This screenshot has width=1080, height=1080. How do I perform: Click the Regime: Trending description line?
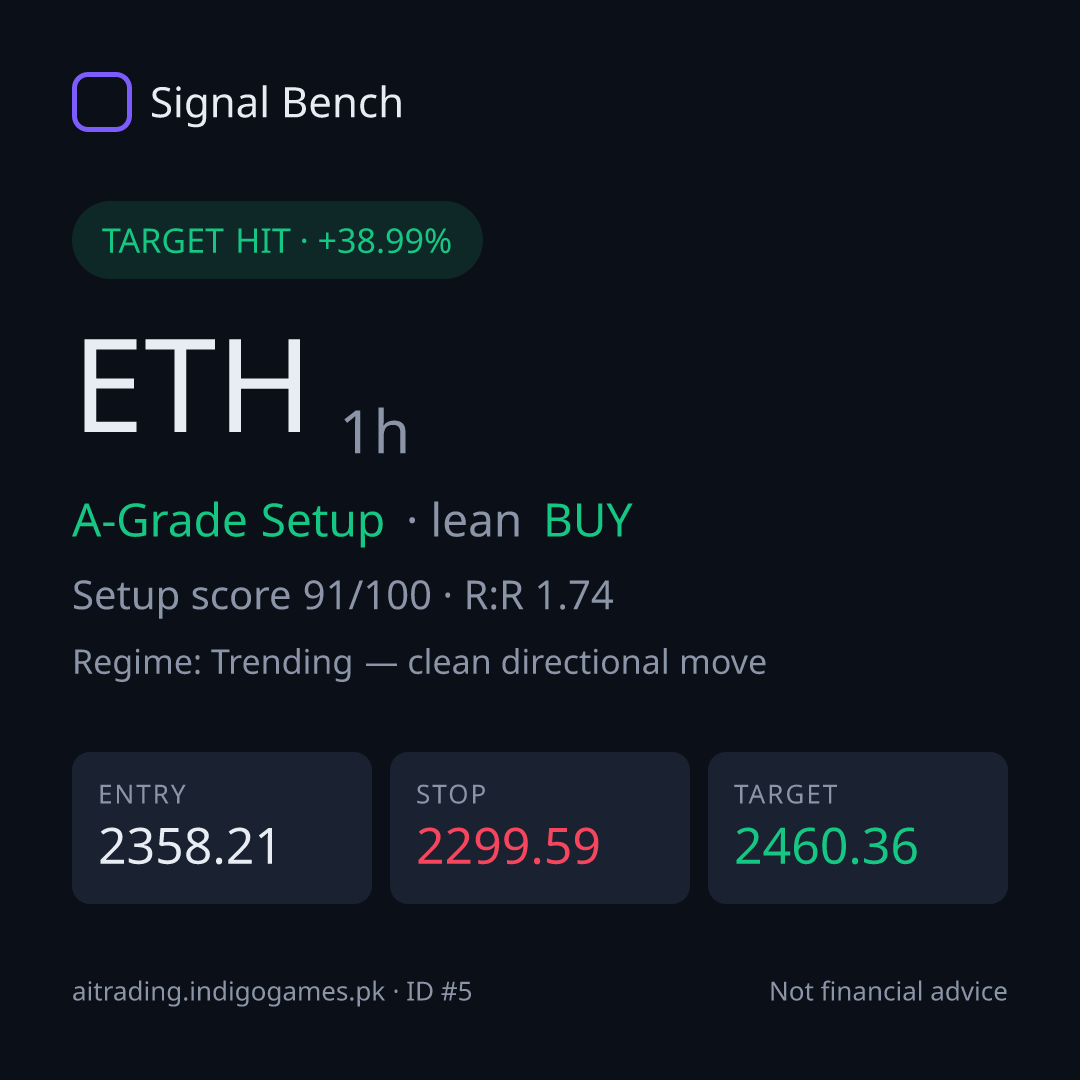click(419, 662)
